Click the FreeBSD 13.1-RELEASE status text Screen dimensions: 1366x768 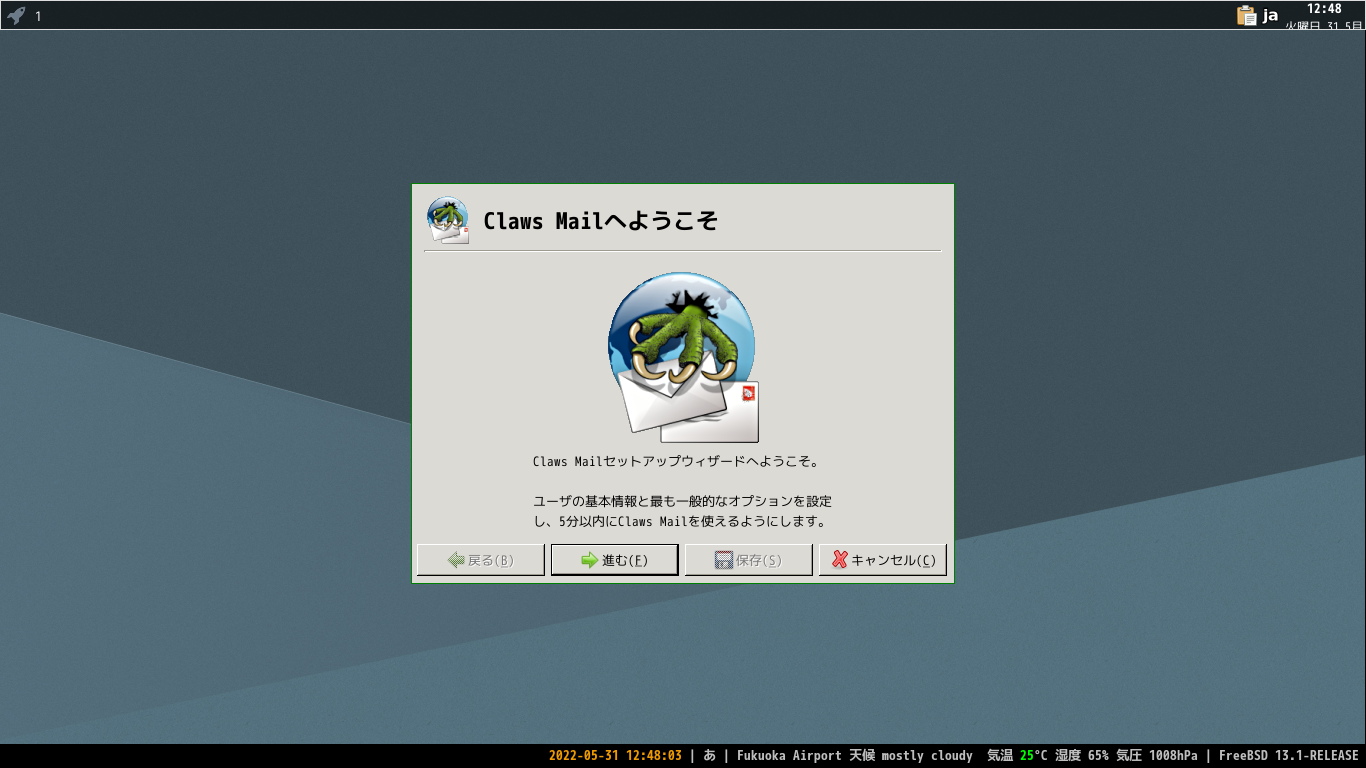[1288, 756]
